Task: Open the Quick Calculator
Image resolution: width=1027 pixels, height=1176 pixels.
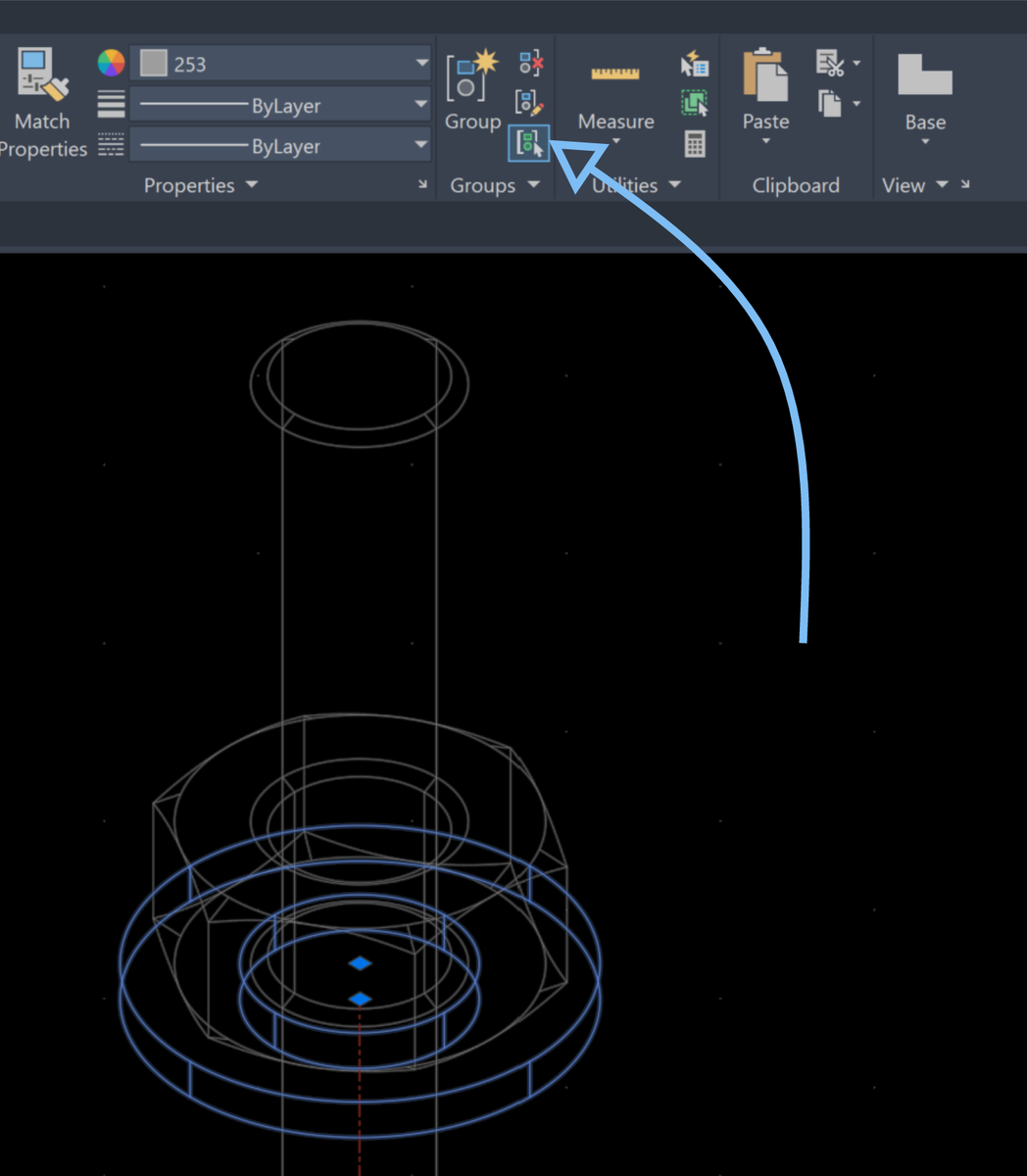Action: pyautogui.click(x=695, y=143)
